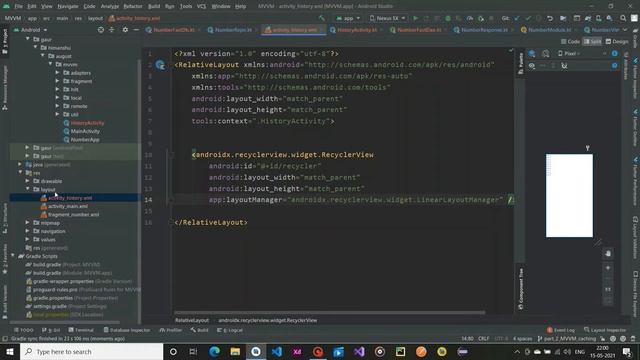This screenshot has width=640, height=360.
Task: Click RecyclerView in the XML breadcrumb bar
Action: click(267, 320)
